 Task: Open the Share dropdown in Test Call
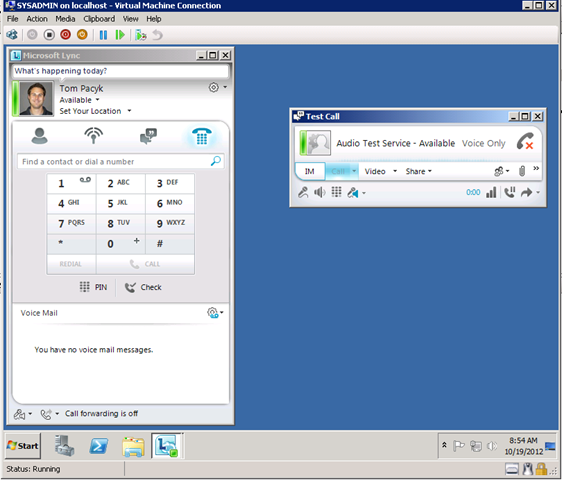coord(429,171)
